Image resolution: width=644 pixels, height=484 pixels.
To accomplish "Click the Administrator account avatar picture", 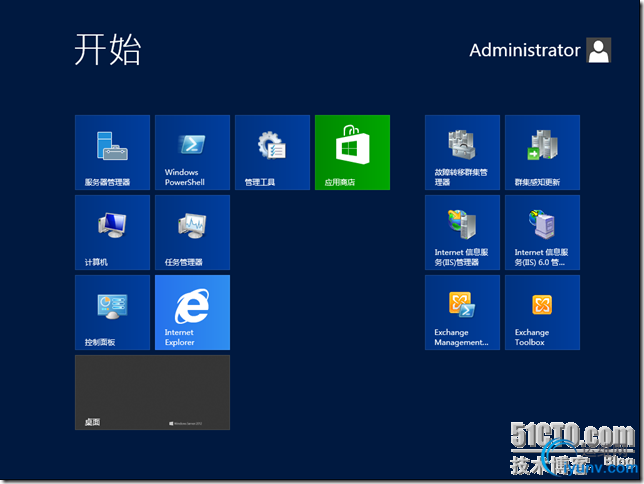I will point(599,50).
